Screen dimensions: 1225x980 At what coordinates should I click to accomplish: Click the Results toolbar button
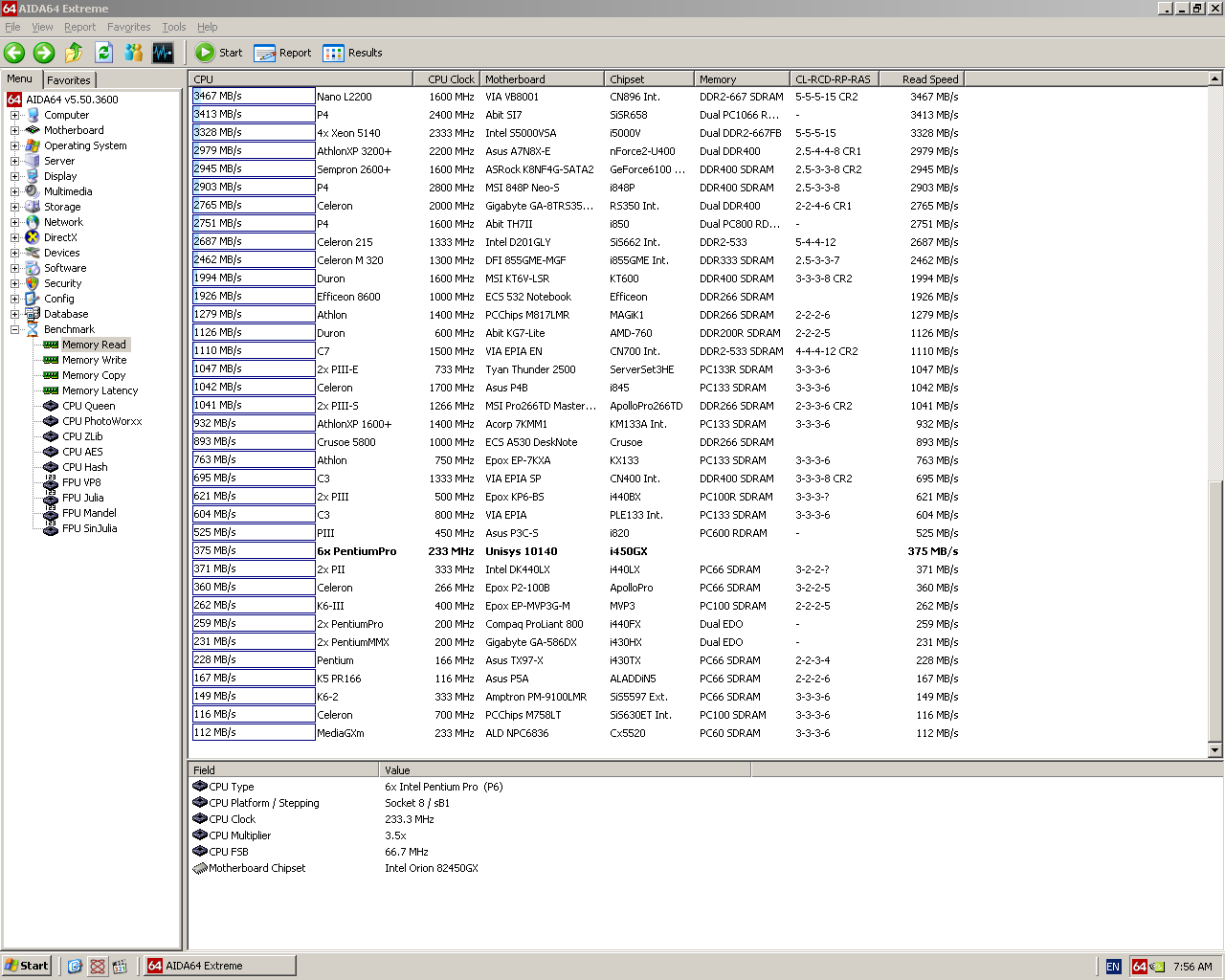pyautogui.click(x=353, y=53)
